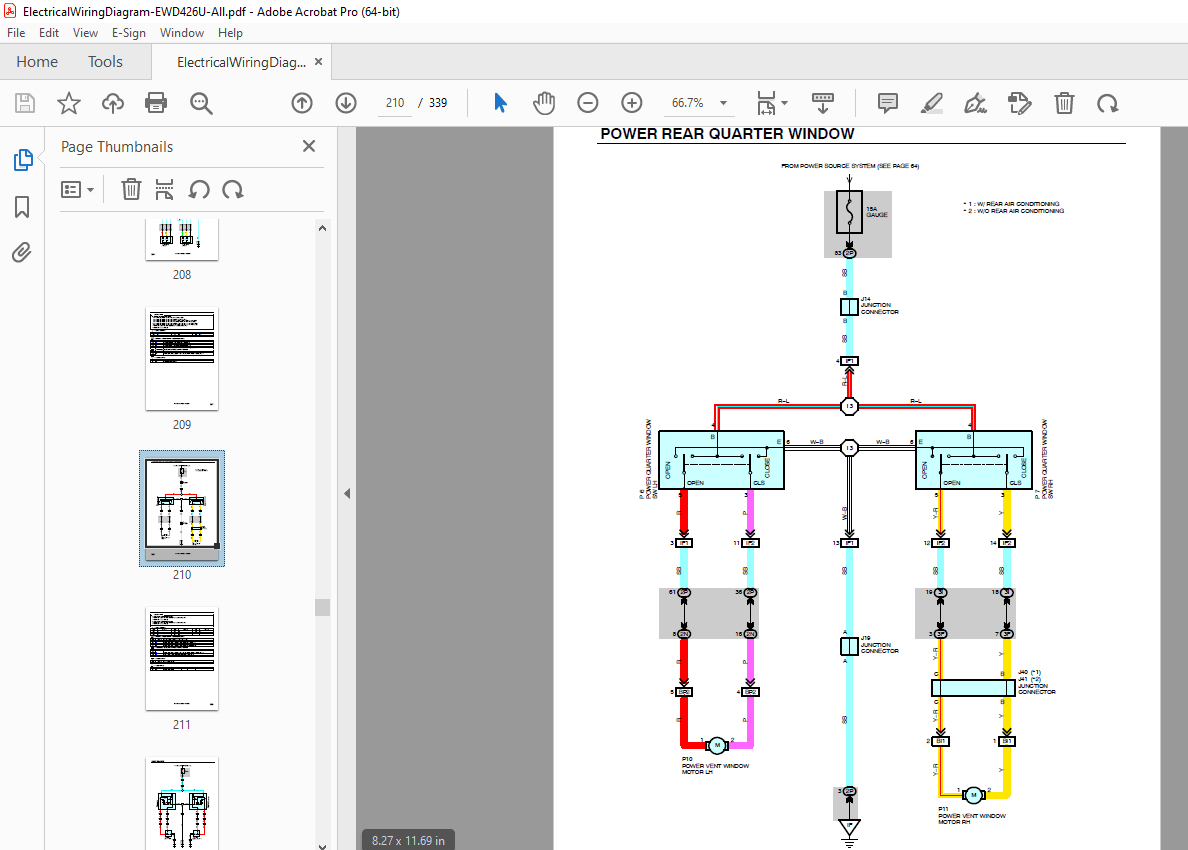Click the read mode scrolling icon
The image size is (1188, 850).
coord(823,103)
